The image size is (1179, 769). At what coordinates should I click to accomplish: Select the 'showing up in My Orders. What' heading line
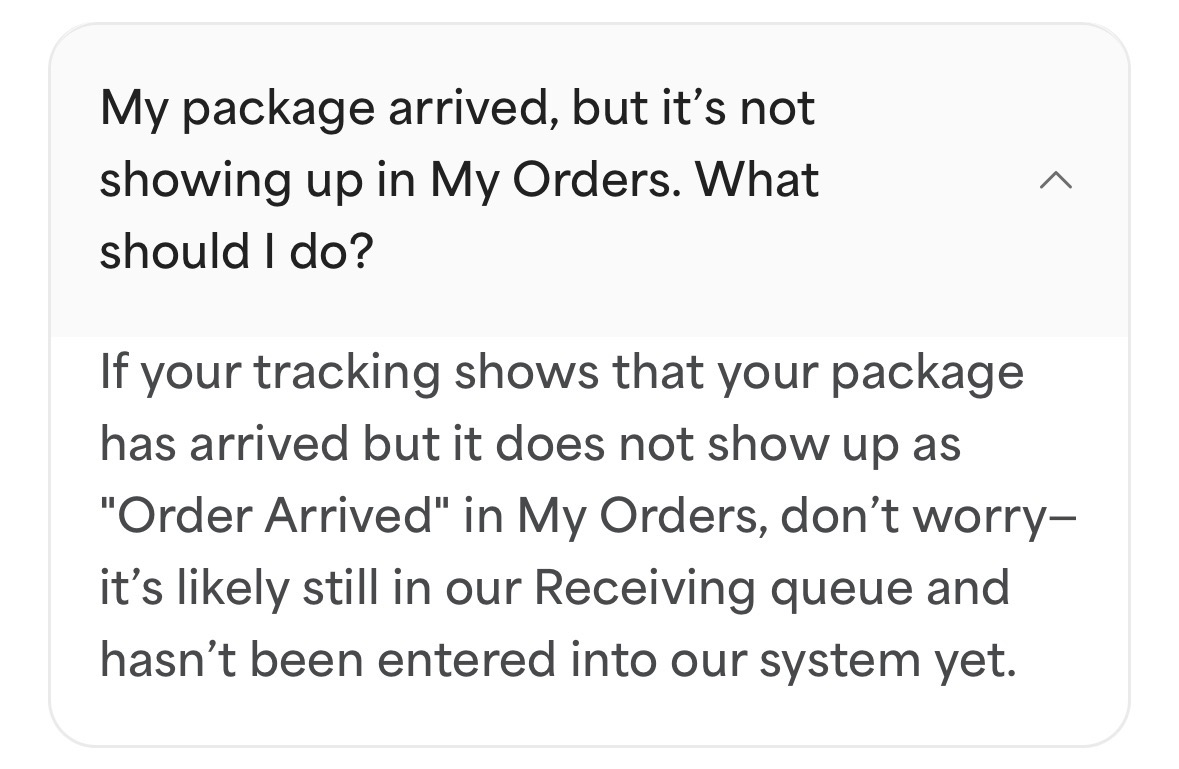point(459,181)
